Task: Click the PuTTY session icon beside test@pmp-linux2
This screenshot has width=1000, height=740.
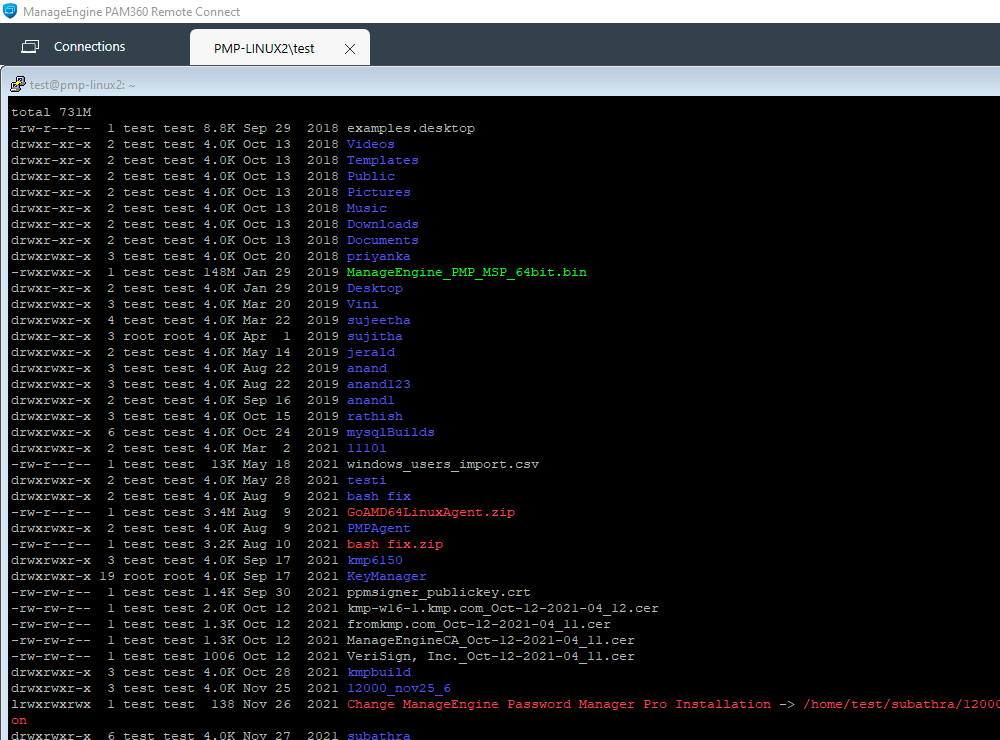Action: pyautogui.click(x=18, y=84)
